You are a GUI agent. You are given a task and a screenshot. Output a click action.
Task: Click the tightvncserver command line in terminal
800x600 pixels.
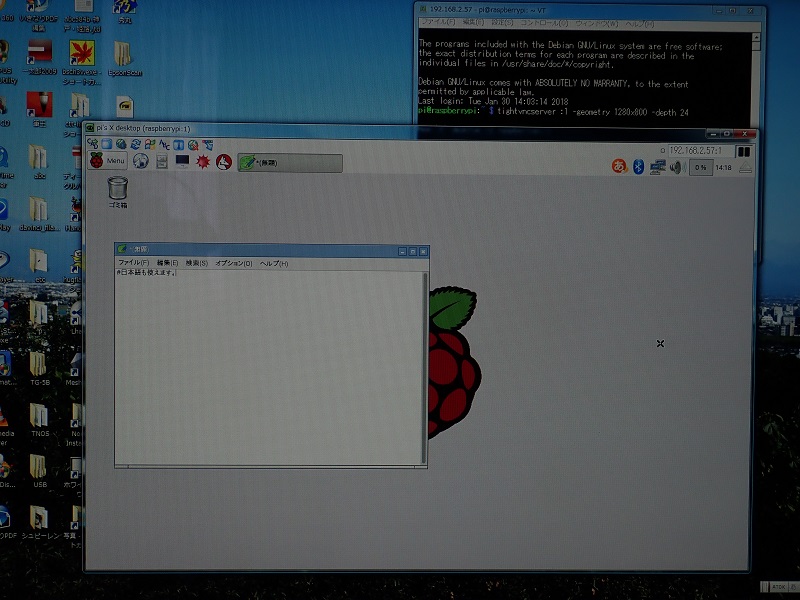553,111
